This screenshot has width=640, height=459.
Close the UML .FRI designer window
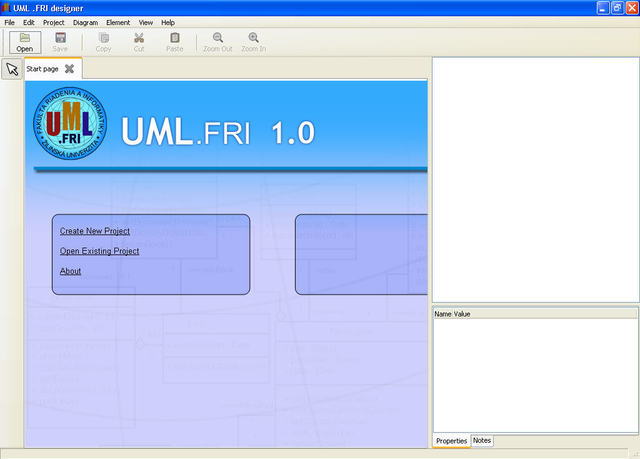[x=632, y=8]
